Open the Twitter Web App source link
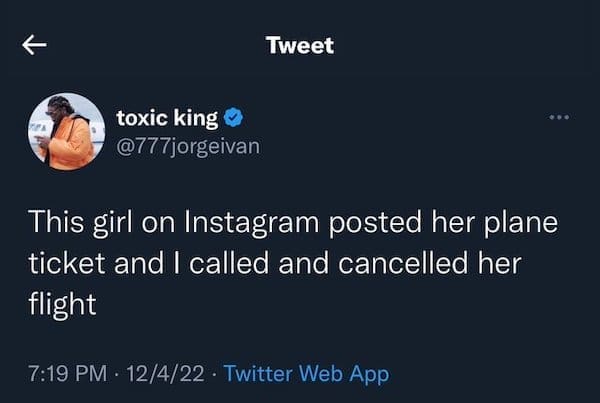Viewport: 600px width, 403px height. [306, 375]
